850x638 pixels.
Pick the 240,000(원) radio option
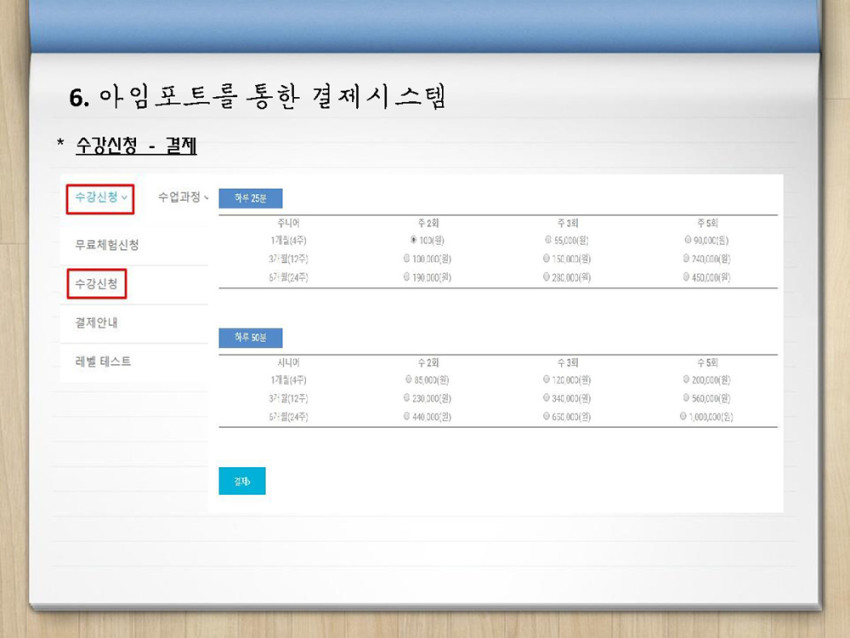[686, 259]
